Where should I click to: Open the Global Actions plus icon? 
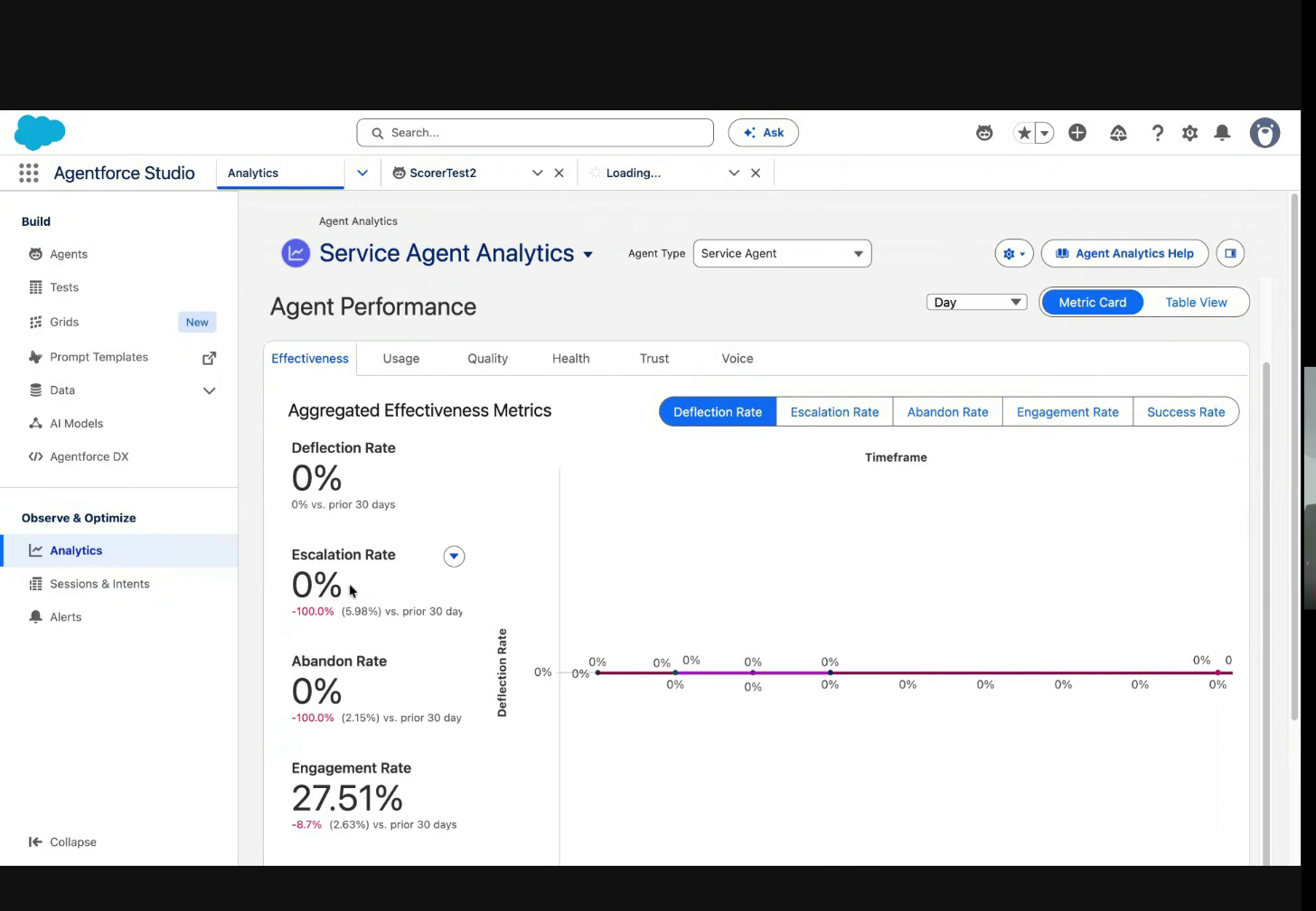(x=1077, y=133)
